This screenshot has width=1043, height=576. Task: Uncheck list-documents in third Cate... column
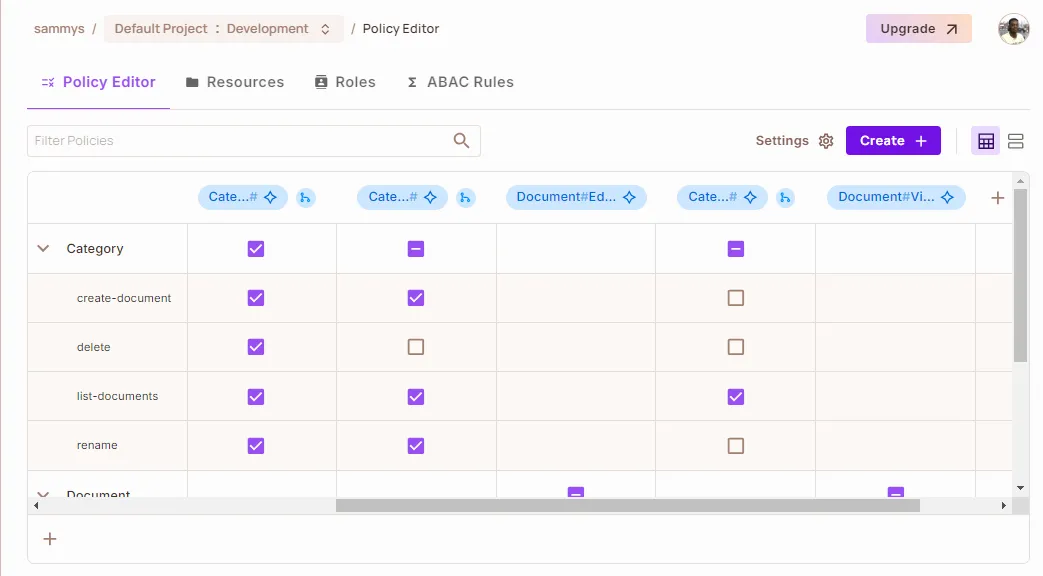click(736, 397)
